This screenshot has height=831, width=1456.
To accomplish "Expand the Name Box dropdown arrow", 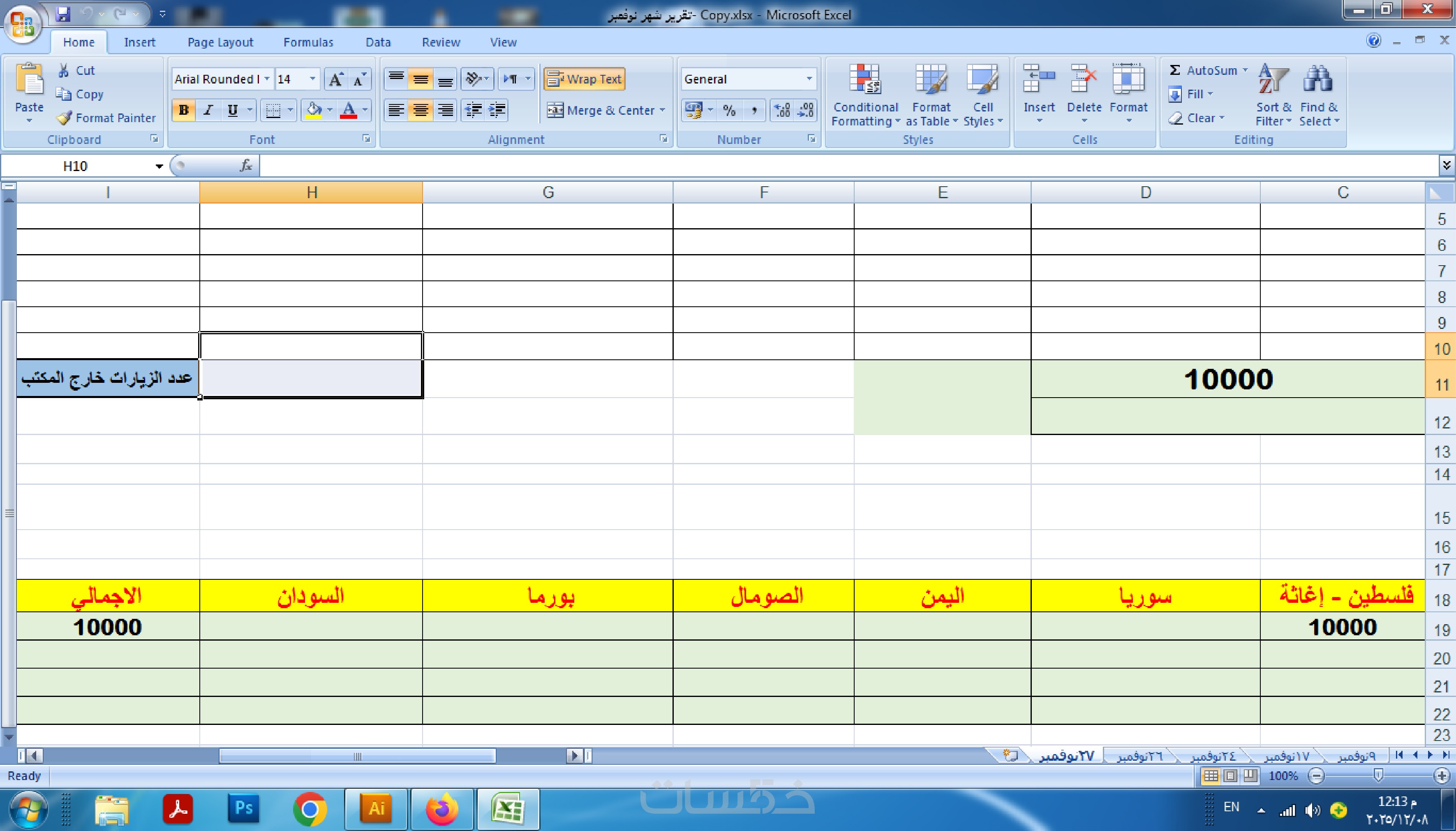I will (159, 166).
